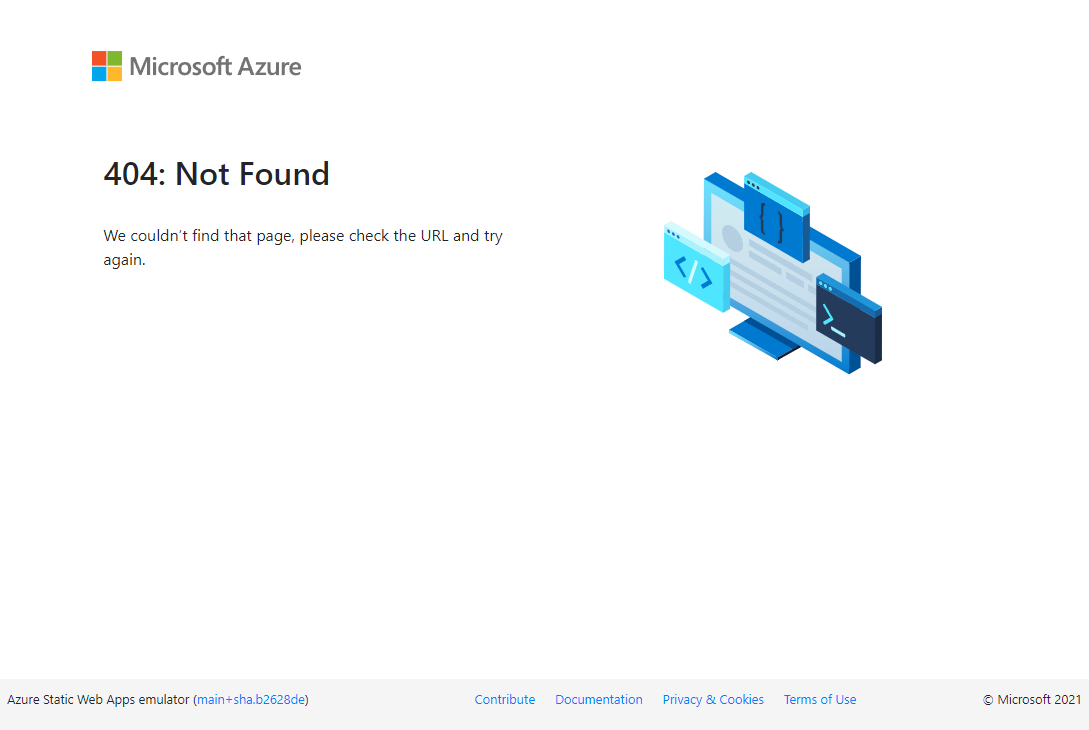View the Terms of Use link

click(x=820, y=699)
